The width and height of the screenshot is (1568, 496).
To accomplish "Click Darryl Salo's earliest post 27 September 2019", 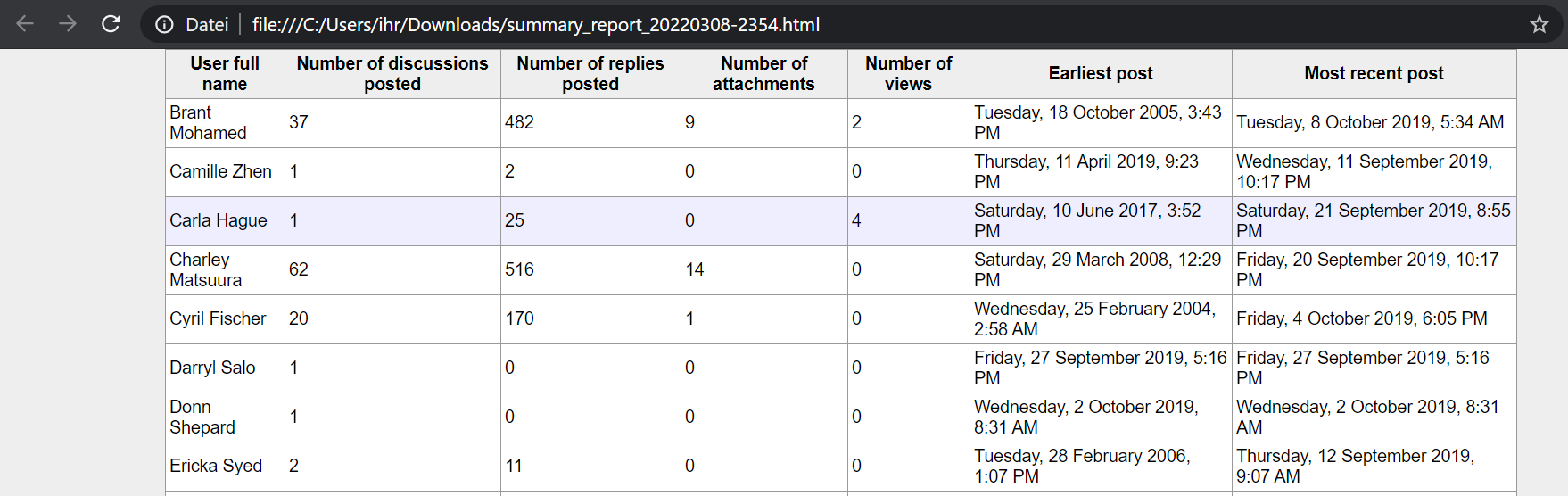I will pos(1101,368).
